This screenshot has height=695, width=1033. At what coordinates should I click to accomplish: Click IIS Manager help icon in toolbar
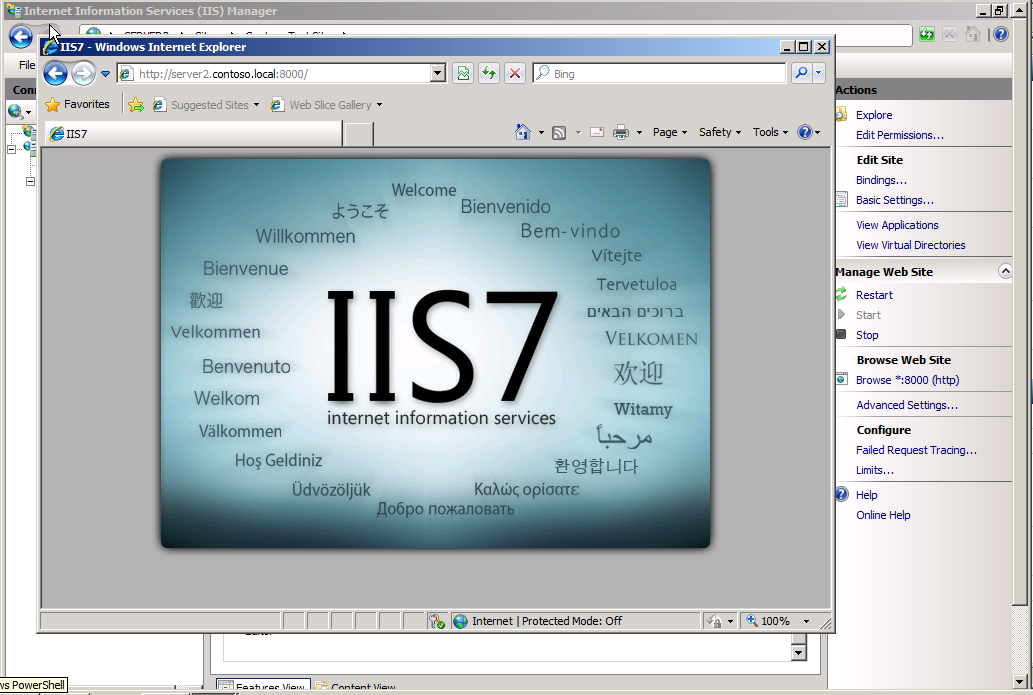(x=1001, y=34)
